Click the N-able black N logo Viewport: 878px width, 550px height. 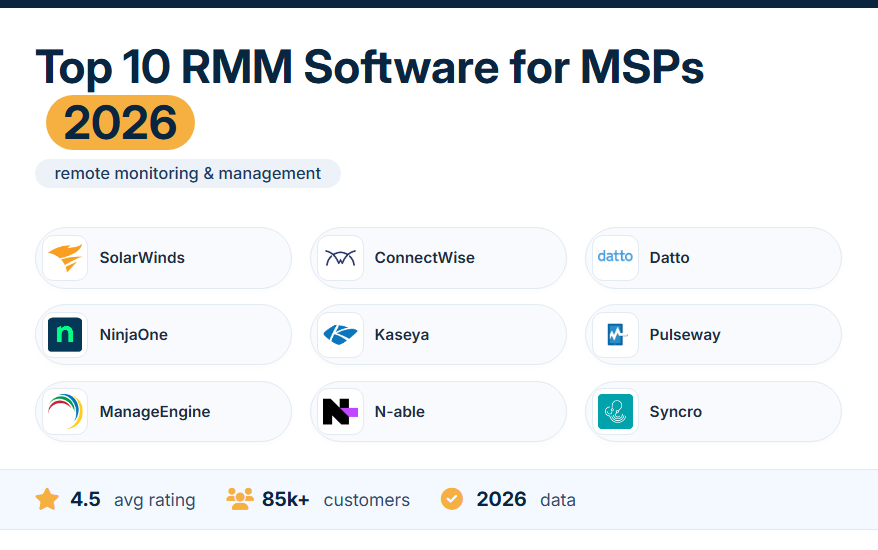(340, 412)
